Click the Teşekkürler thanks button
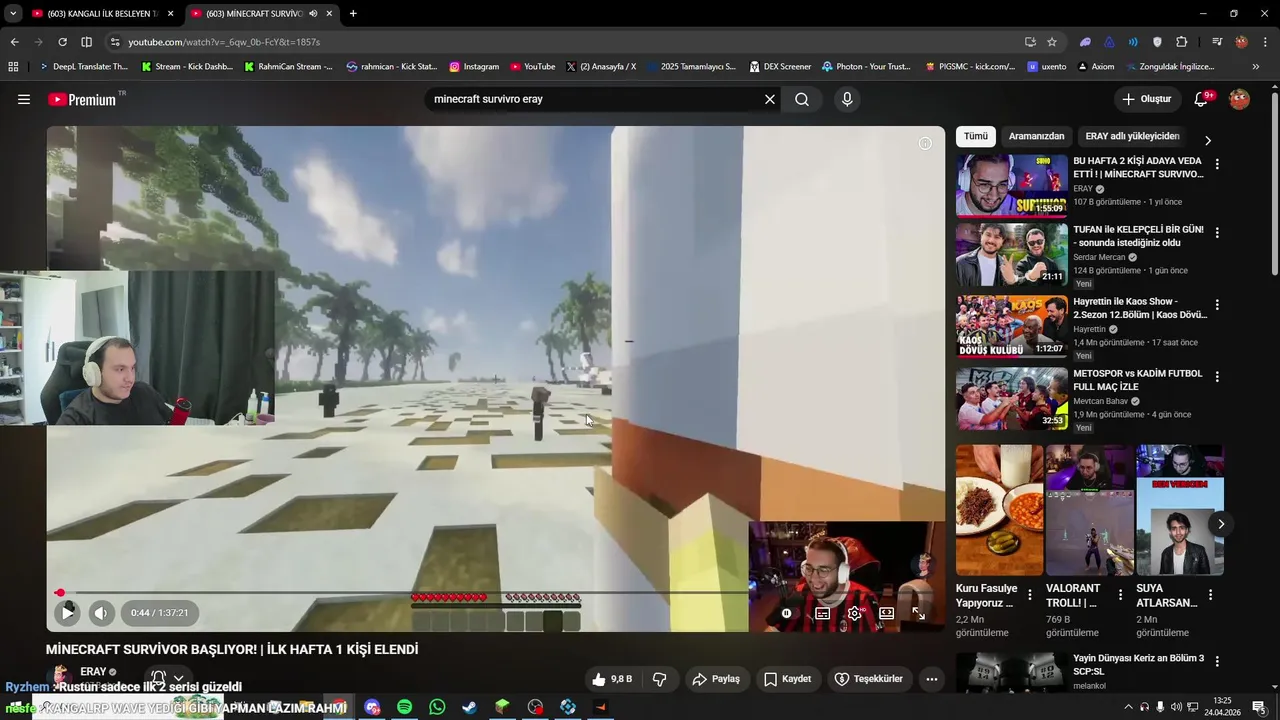 tap(868, 679)
